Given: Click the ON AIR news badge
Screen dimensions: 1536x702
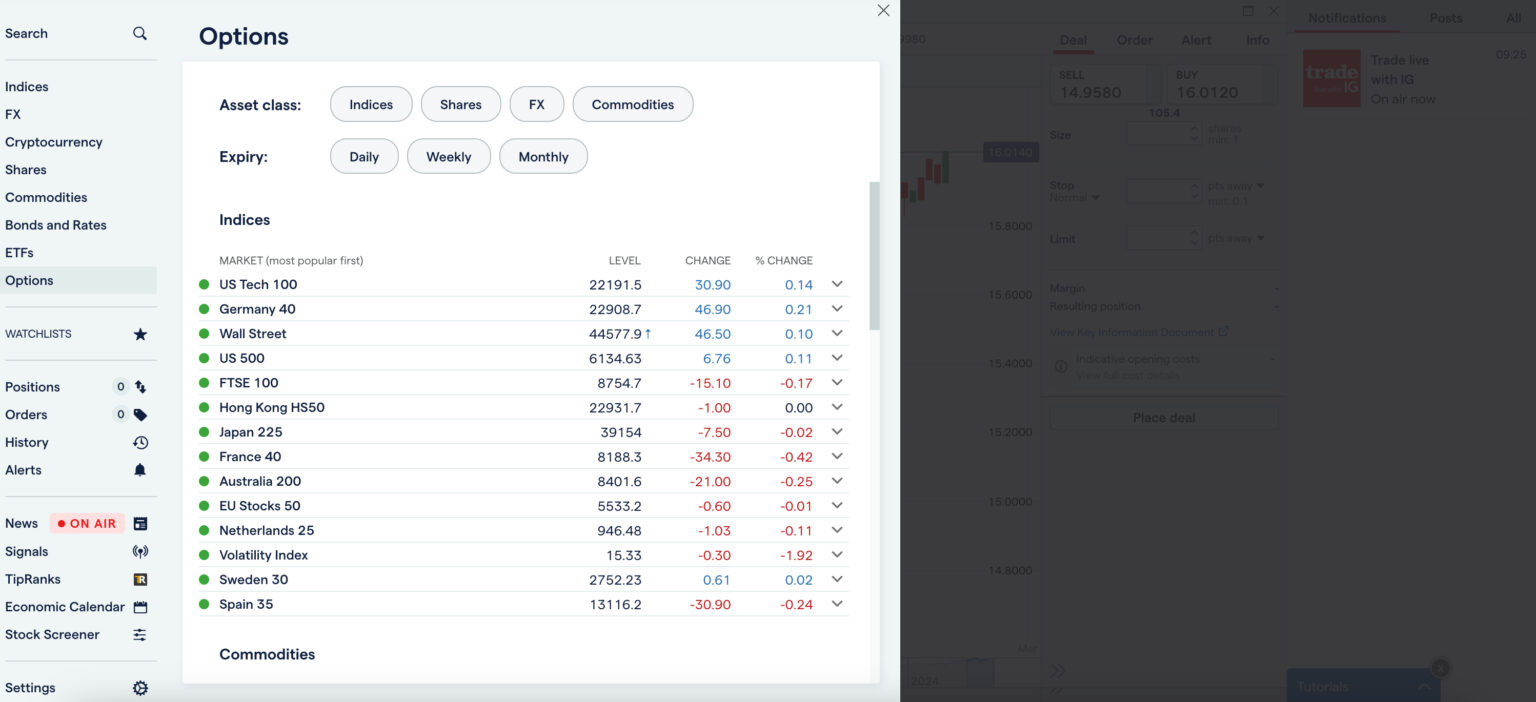Looking at the screenshot, I should coord(86,524).
